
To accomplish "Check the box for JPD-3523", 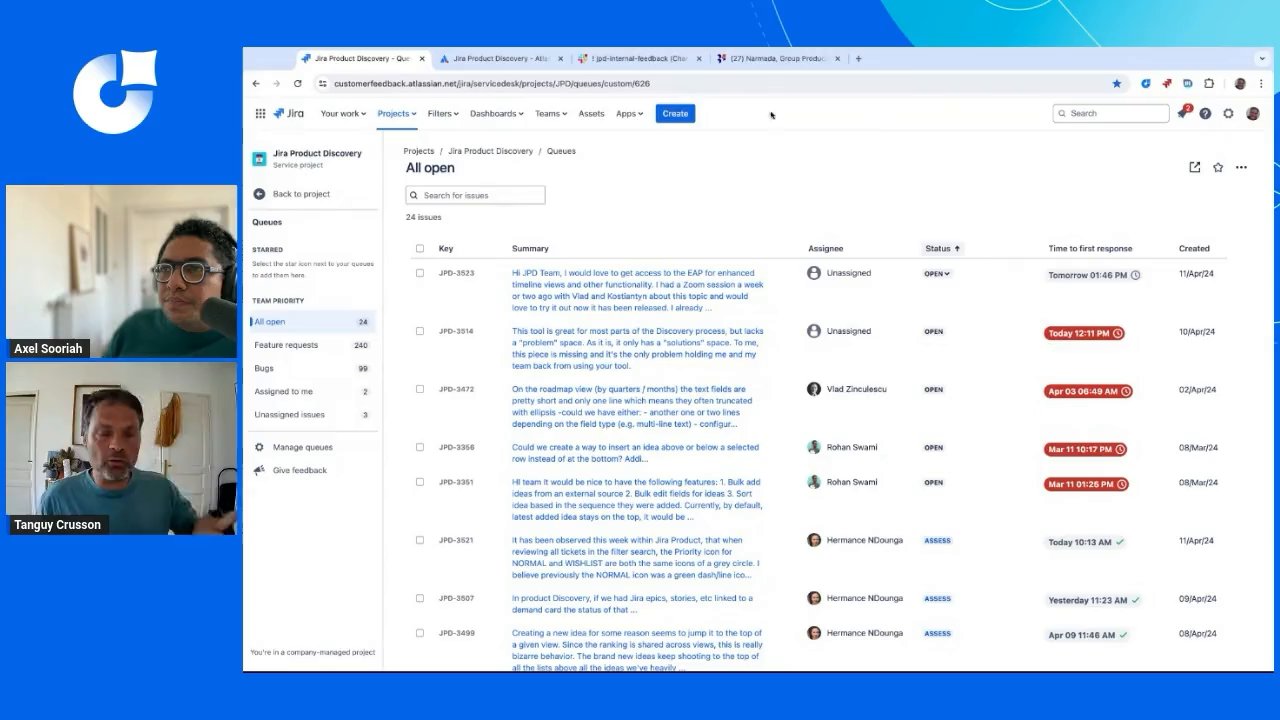I will pos(419,273).
